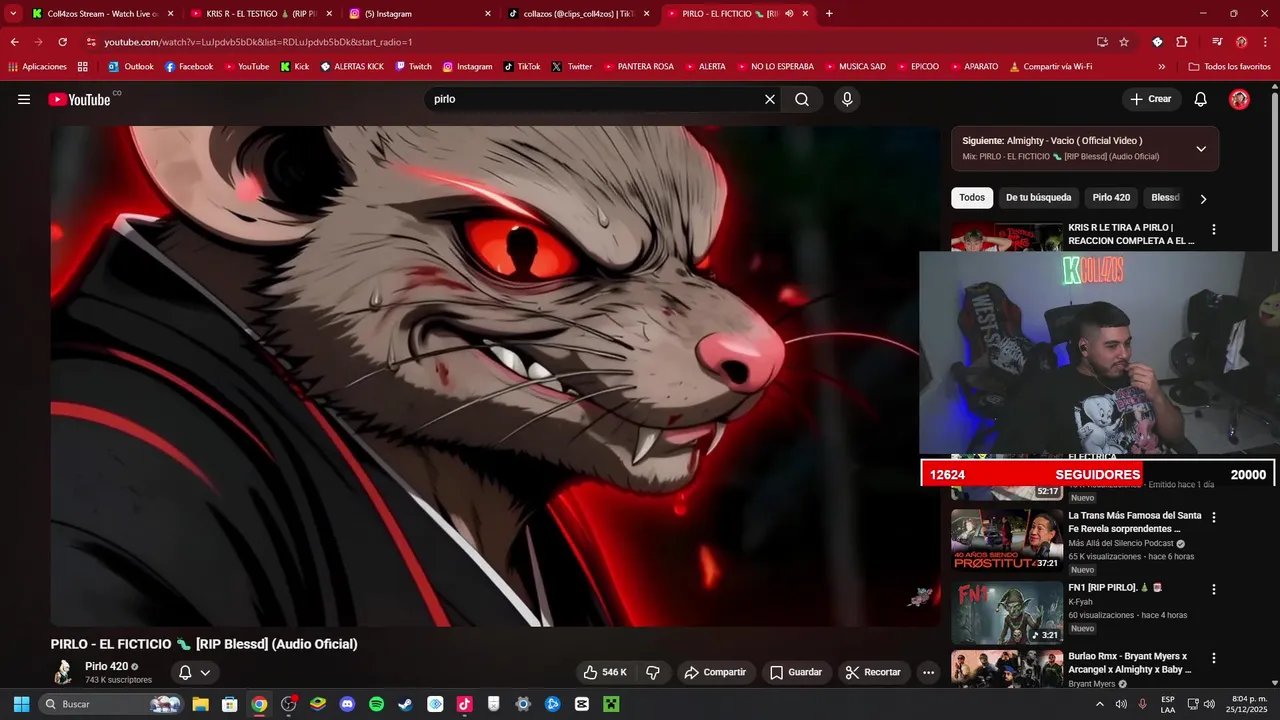Share the video via Compartir
This screenshot has height=720, width=1280.
[x=715, y=672]
